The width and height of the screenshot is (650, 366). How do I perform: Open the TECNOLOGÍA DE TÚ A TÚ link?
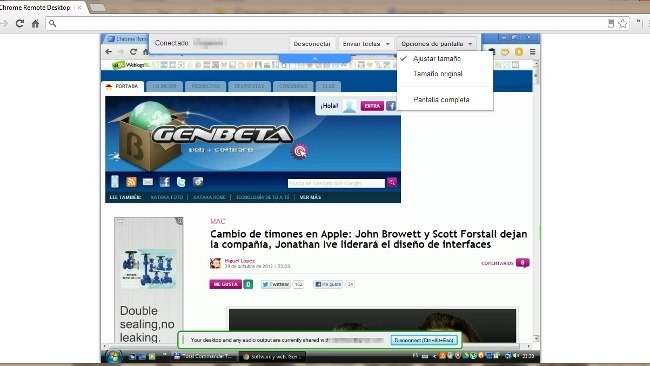click(262, 197)
